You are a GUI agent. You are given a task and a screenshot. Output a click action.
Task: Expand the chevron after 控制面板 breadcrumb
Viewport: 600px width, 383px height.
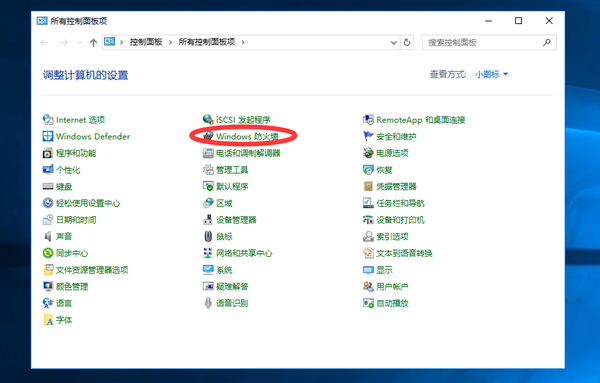(170, 42)
